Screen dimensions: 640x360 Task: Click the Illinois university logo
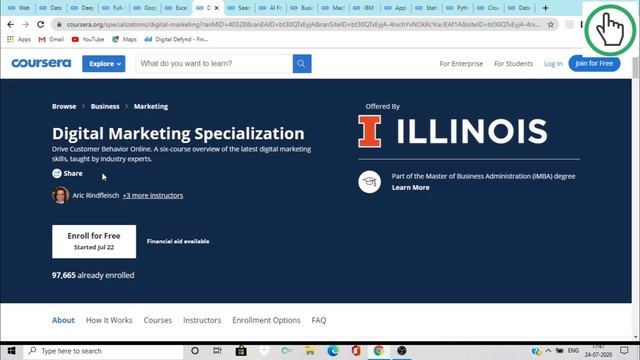click(x=453, y=131)
